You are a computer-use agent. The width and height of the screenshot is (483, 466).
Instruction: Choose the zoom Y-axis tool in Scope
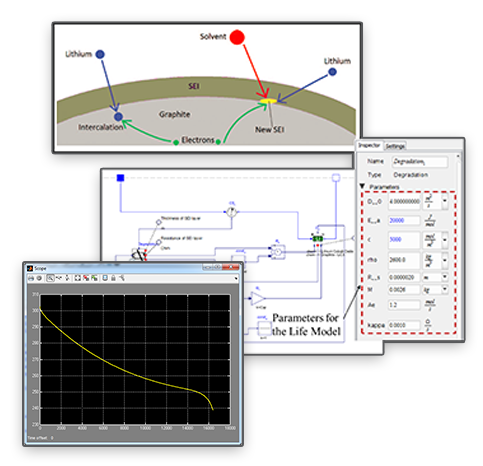click(67, 278)
